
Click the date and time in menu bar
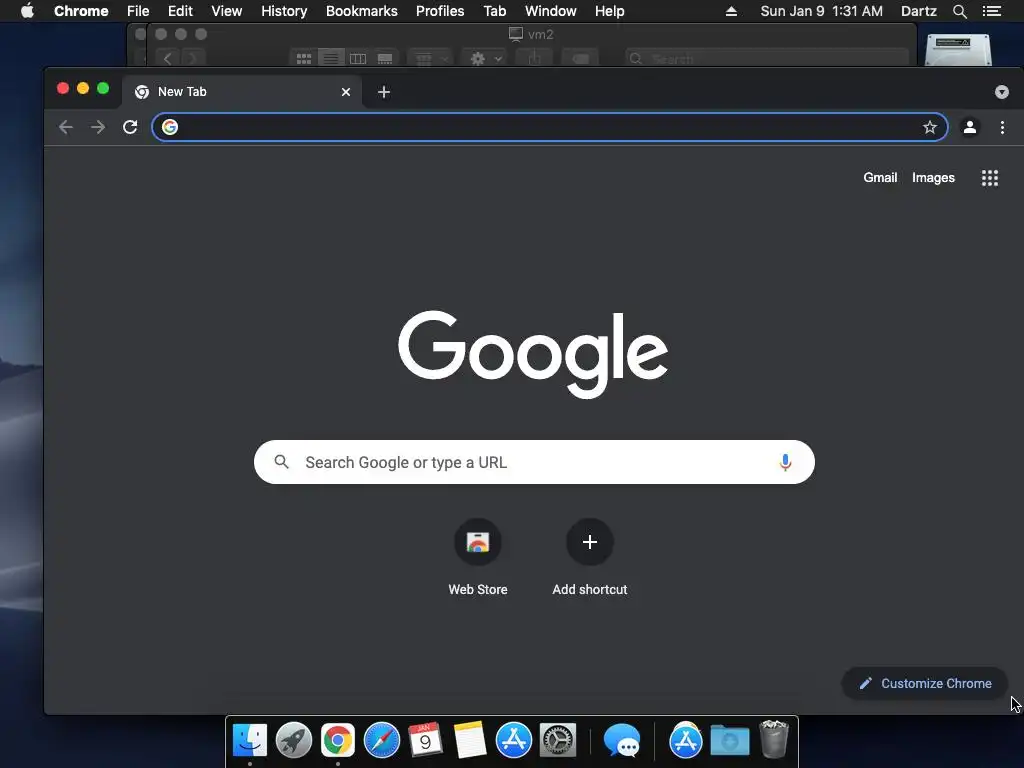(x=822, y=11)
